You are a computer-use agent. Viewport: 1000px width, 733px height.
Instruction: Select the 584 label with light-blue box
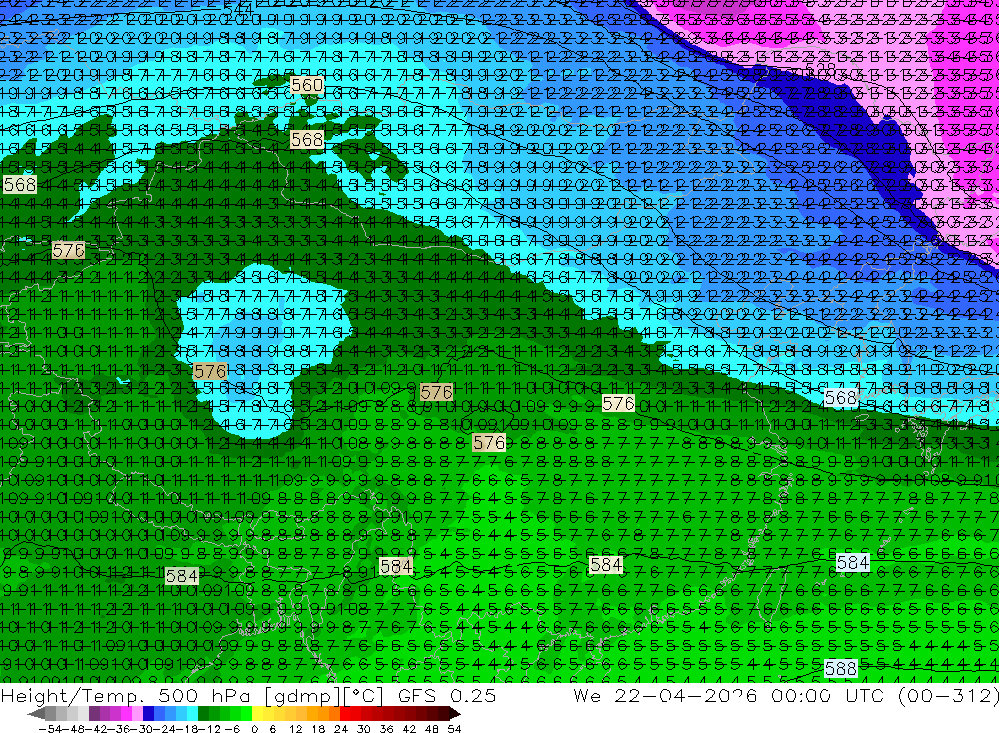click(853, 562)
